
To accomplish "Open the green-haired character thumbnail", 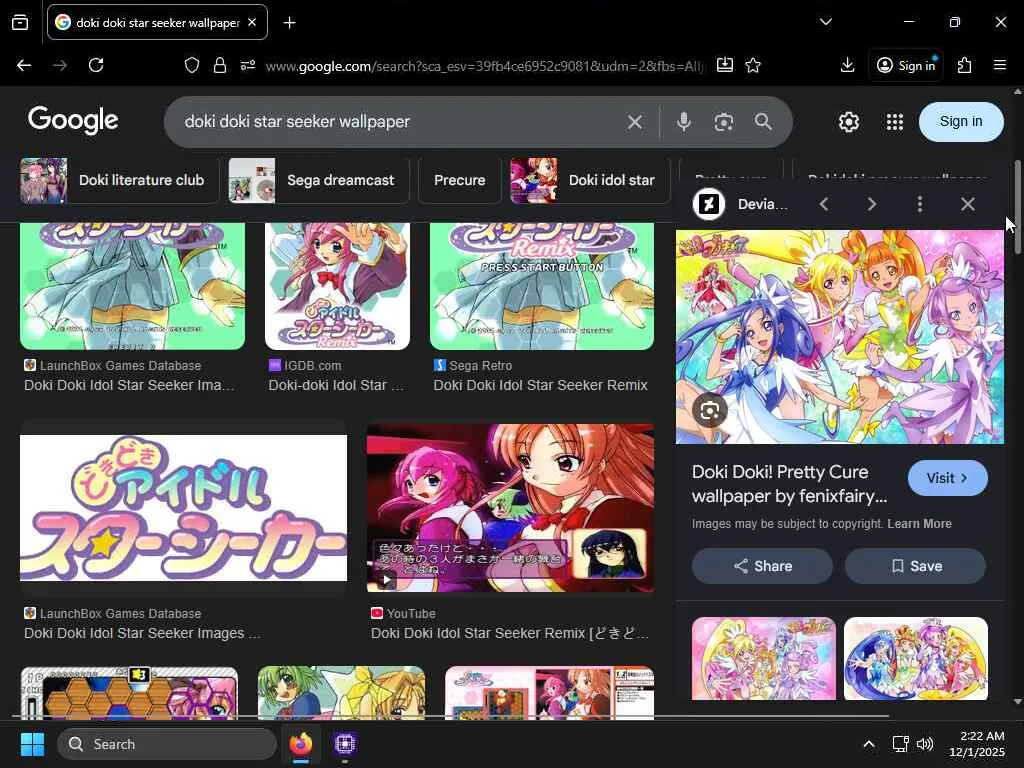I will 342,693.
